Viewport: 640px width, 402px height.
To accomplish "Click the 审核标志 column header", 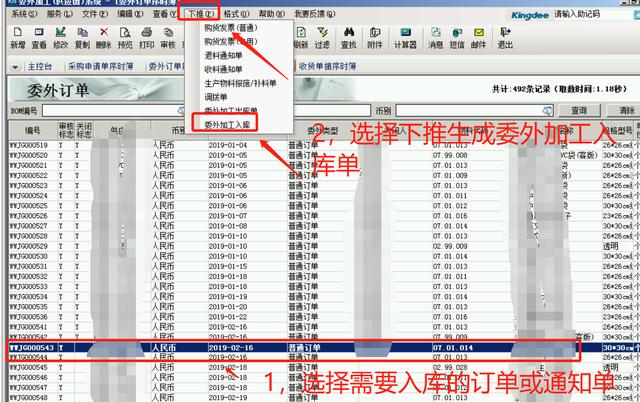I will pos(66,131).
